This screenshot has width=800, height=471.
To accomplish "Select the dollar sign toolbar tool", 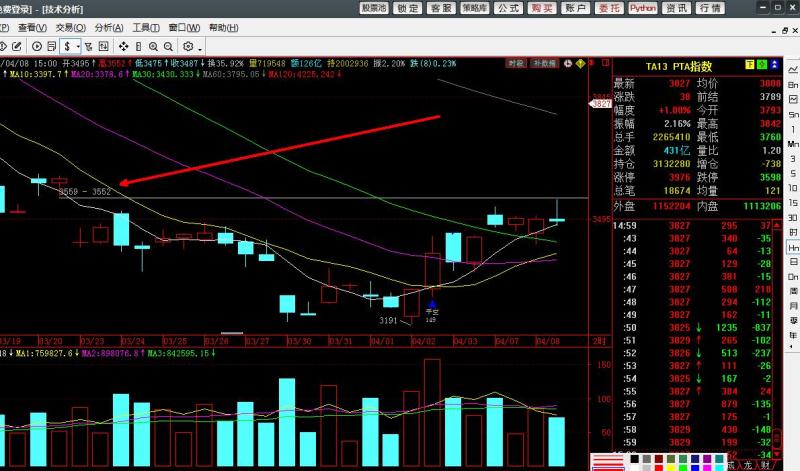I will click(x=67, y=46).
